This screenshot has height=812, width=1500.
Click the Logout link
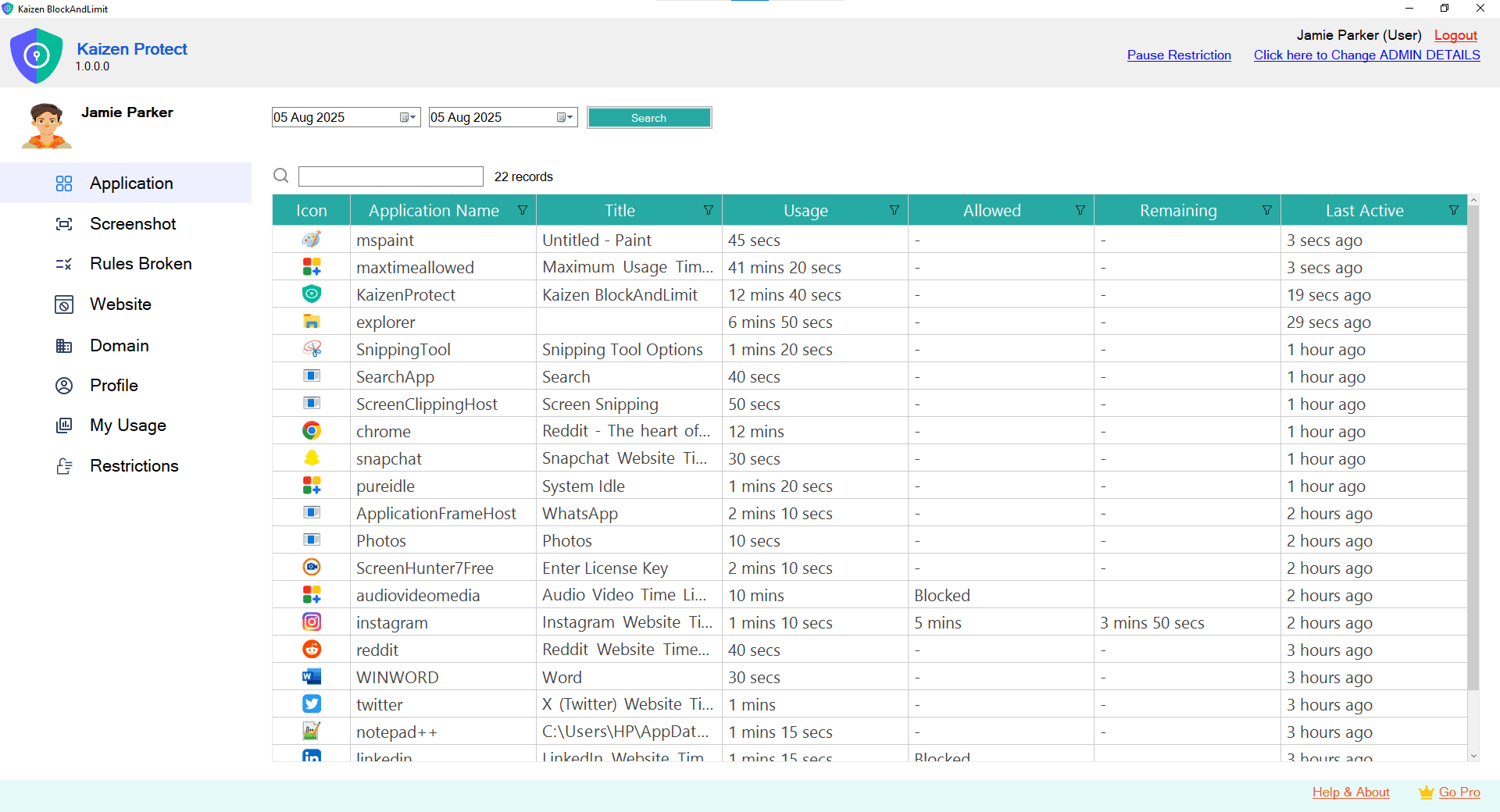[x=1455, y=35]
